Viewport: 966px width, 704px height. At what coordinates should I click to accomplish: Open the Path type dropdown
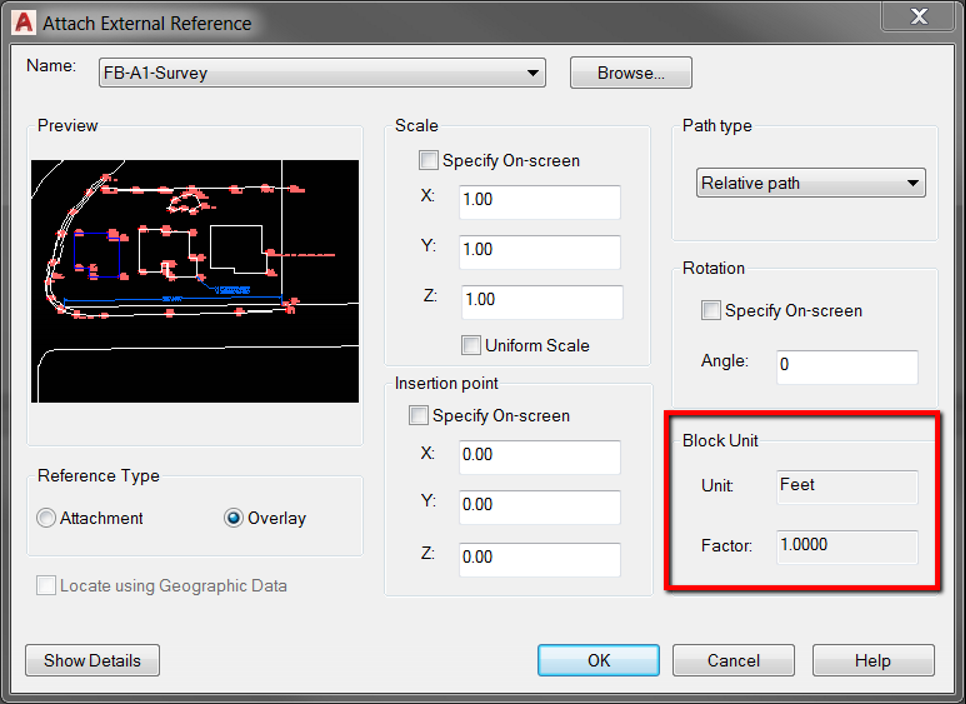(911, 183)
